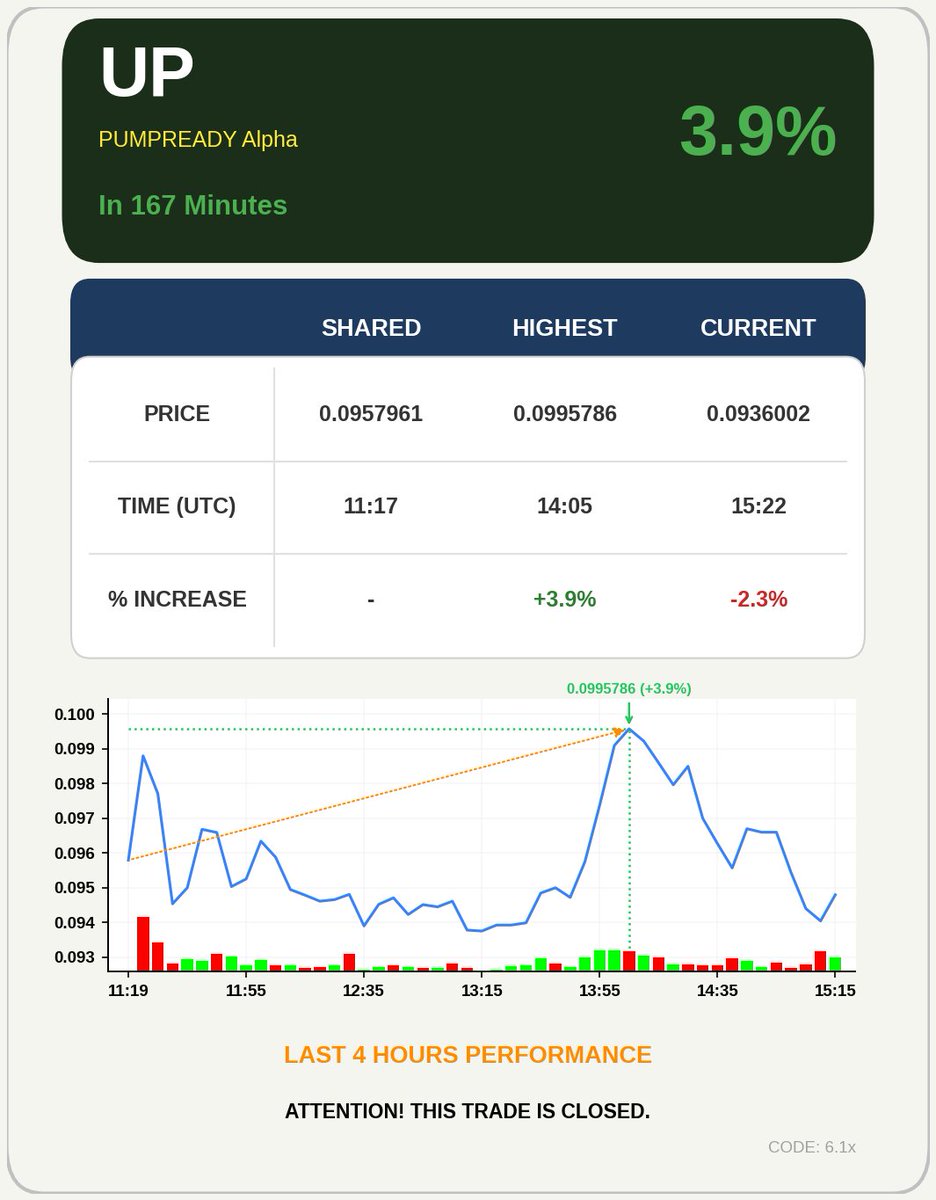Click the 0.096 y-axis label
Viewport: 936px width, 1200px height.
tap(75, 853)
